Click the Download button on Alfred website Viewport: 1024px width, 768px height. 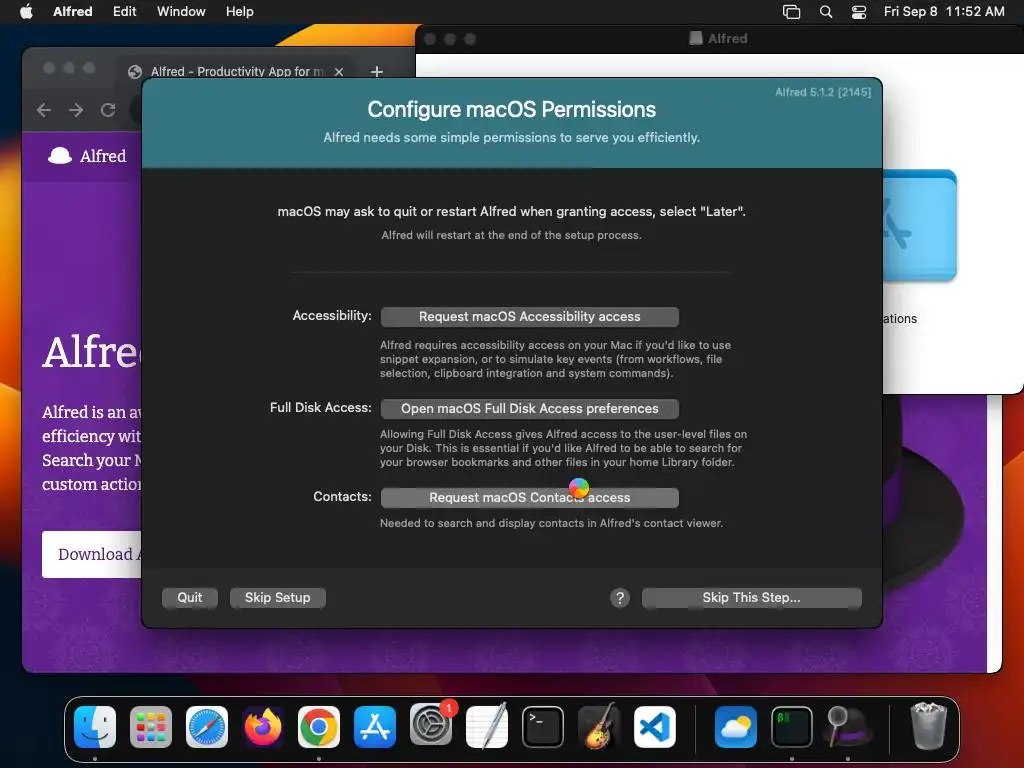(91, 554)
